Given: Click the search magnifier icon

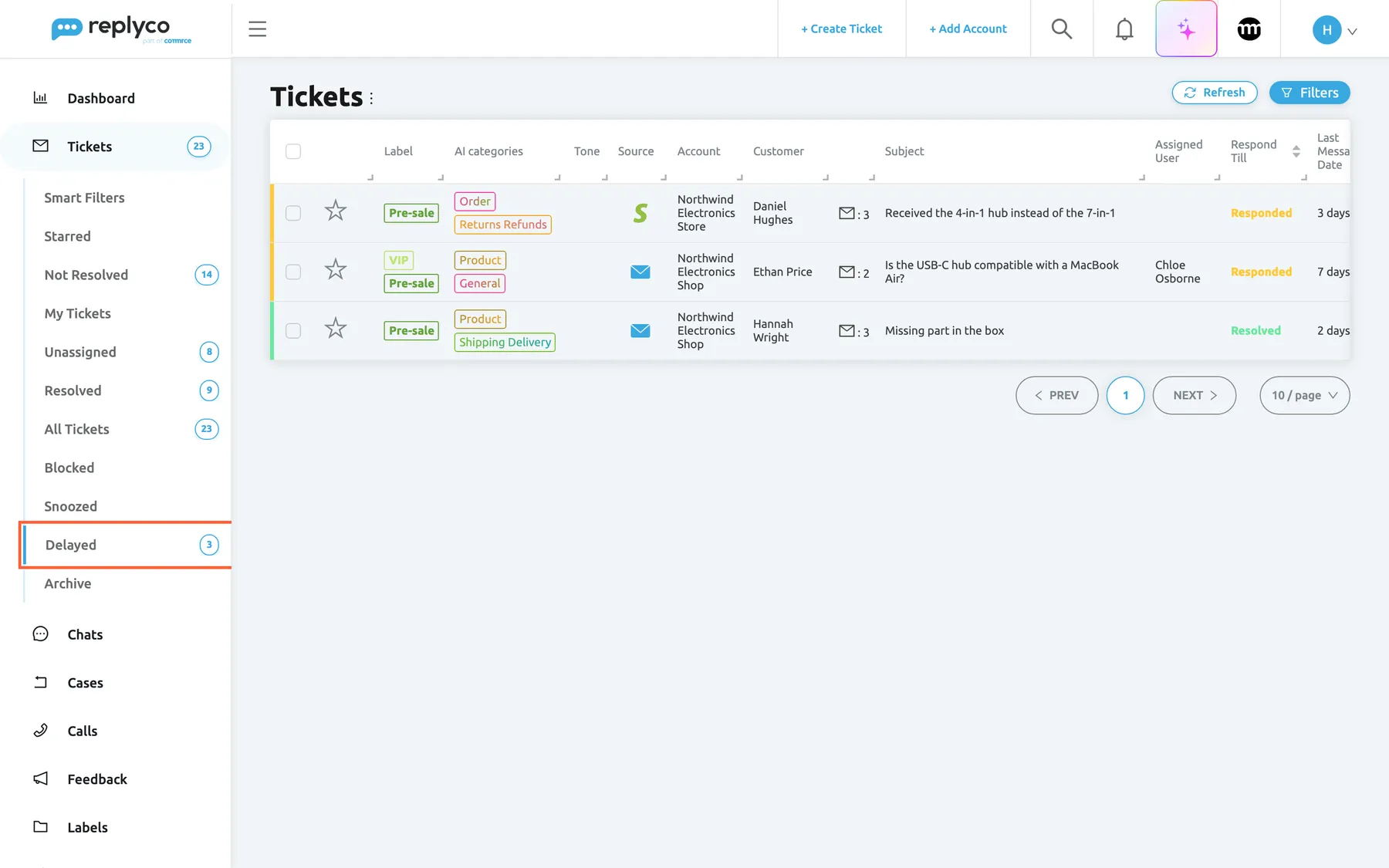Looking at the screenshot, I should tap(1062, 29).
